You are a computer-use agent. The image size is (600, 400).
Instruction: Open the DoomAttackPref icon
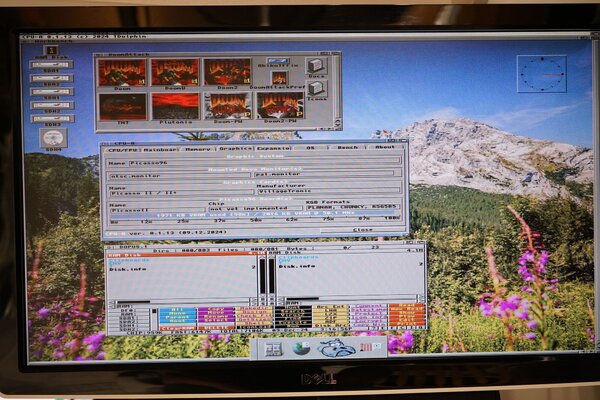(x=279, y=77)
